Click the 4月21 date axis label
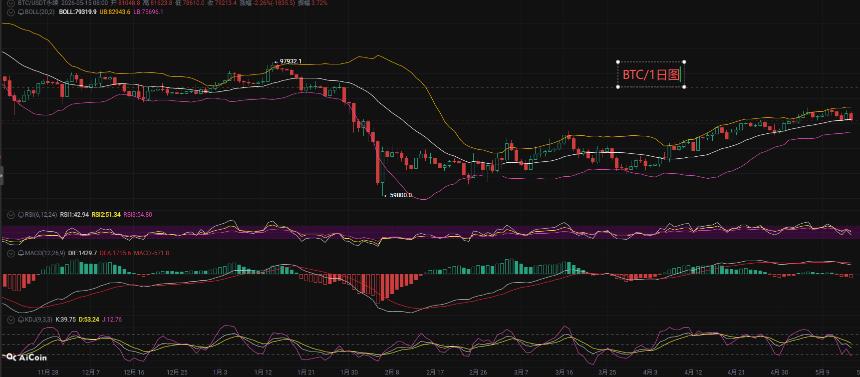The width and height of the screenshot is (860, 377). click(737, 372)
